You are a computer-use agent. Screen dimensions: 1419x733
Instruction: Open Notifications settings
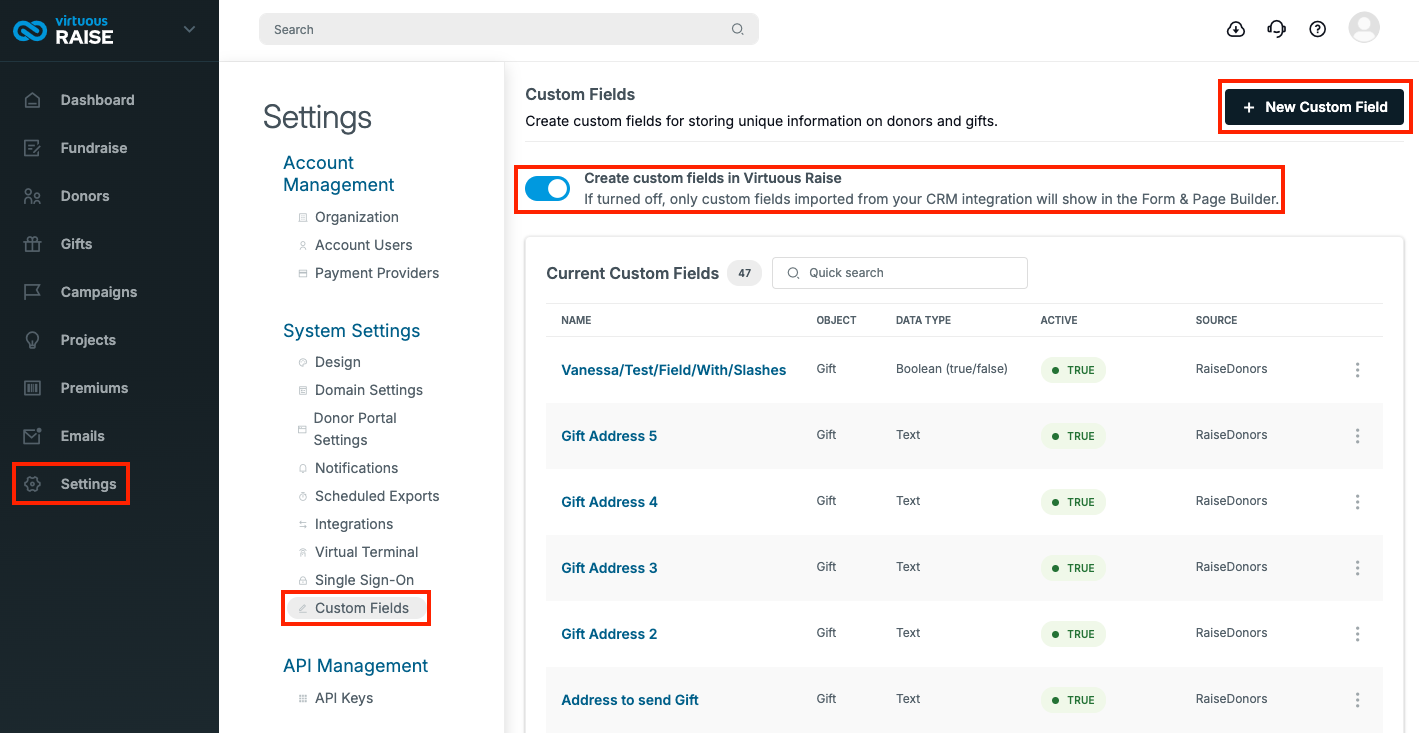[356, 468]
